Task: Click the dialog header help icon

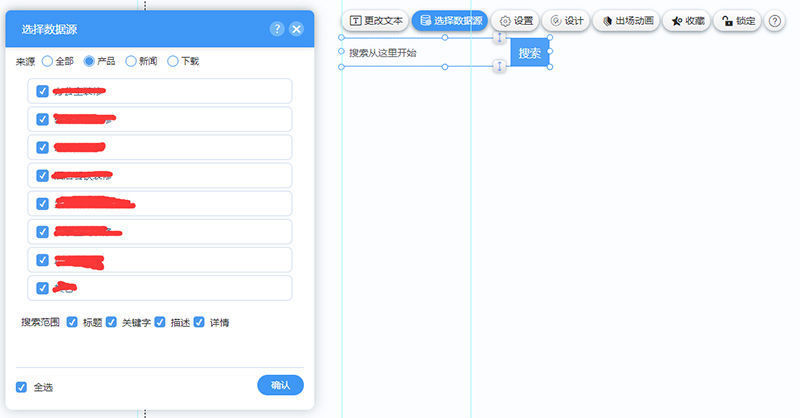Action: [277, 30]
